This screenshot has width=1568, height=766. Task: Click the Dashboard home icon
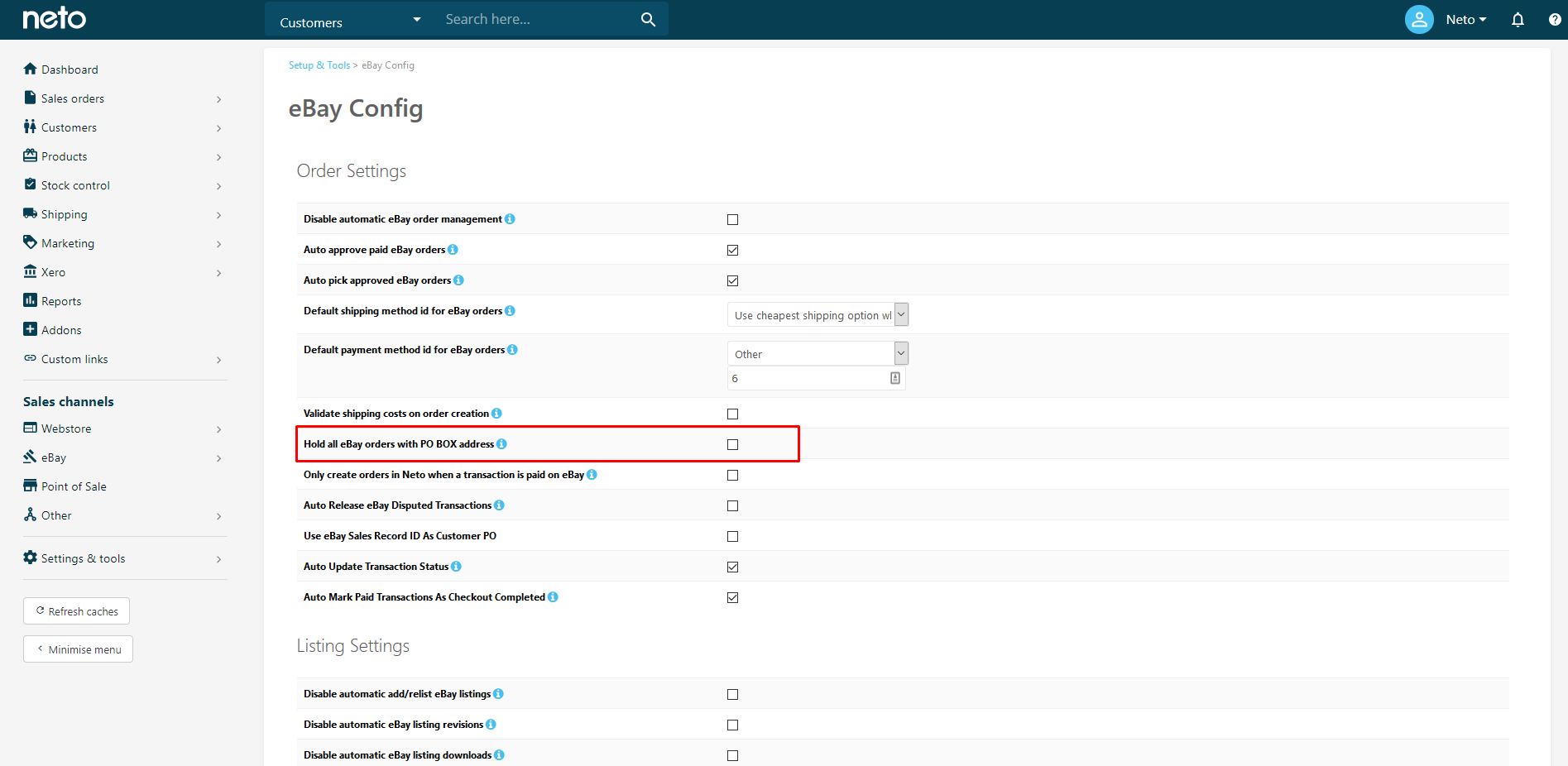(31, 69)
